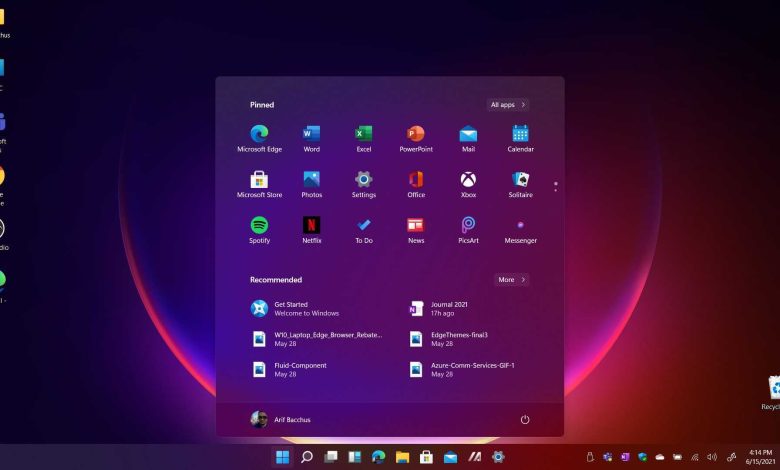This screenshot has height=470, width=780.
Task: Open the Xbox app icon
Action: click(x=468, y=180)
